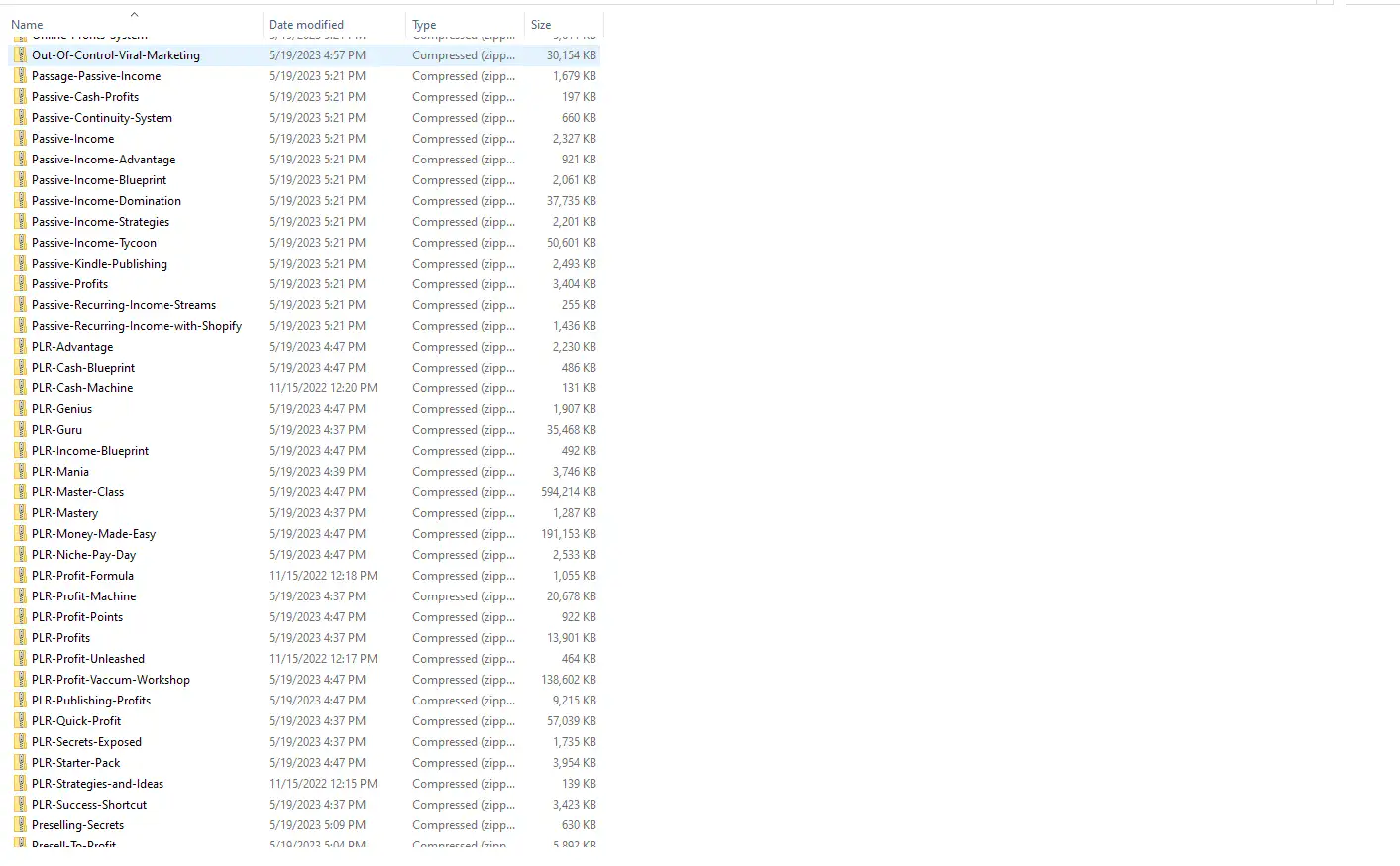Select the Preselling-Secrets file name
Viewport: 1400px width, 866px height.
[77, 825]
